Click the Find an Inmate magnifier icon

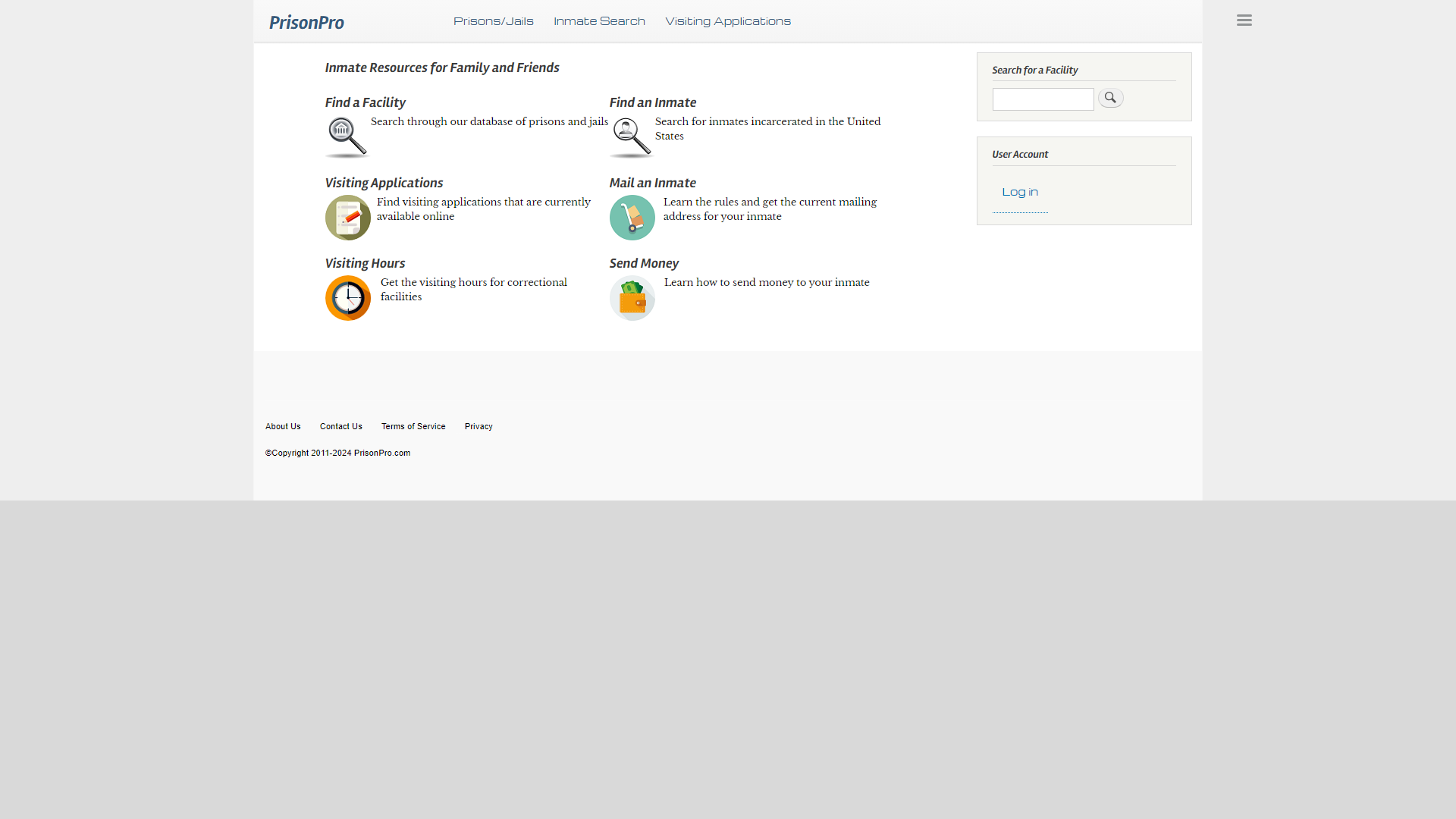coord(631,137)
